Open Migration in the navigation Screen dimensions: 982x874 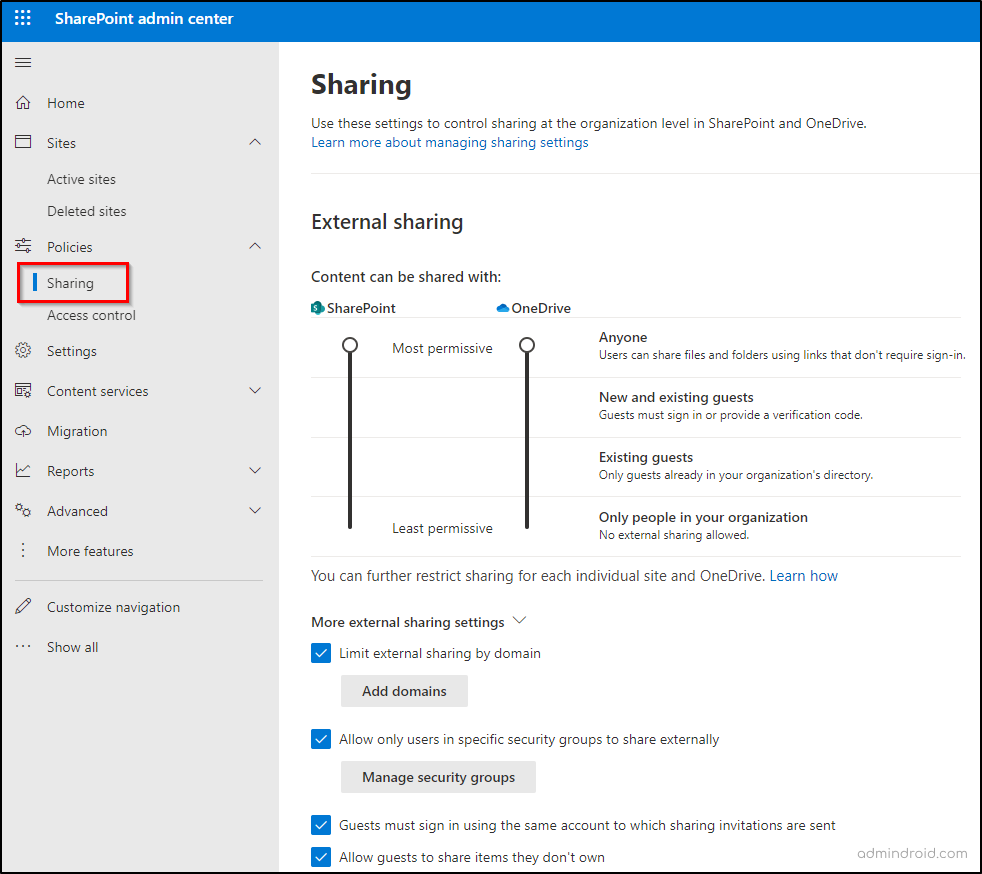click(77, 431)
